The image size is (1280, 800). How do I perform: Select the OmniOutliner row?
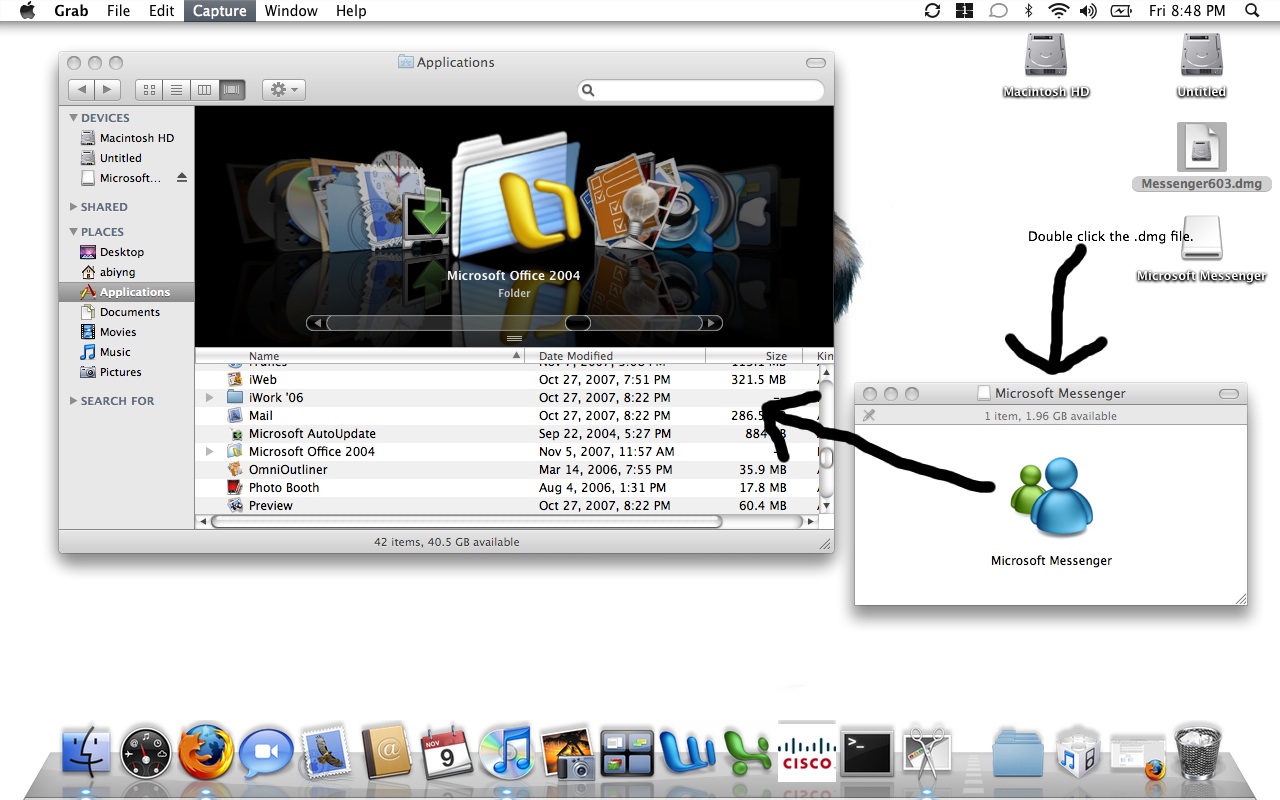507,470
